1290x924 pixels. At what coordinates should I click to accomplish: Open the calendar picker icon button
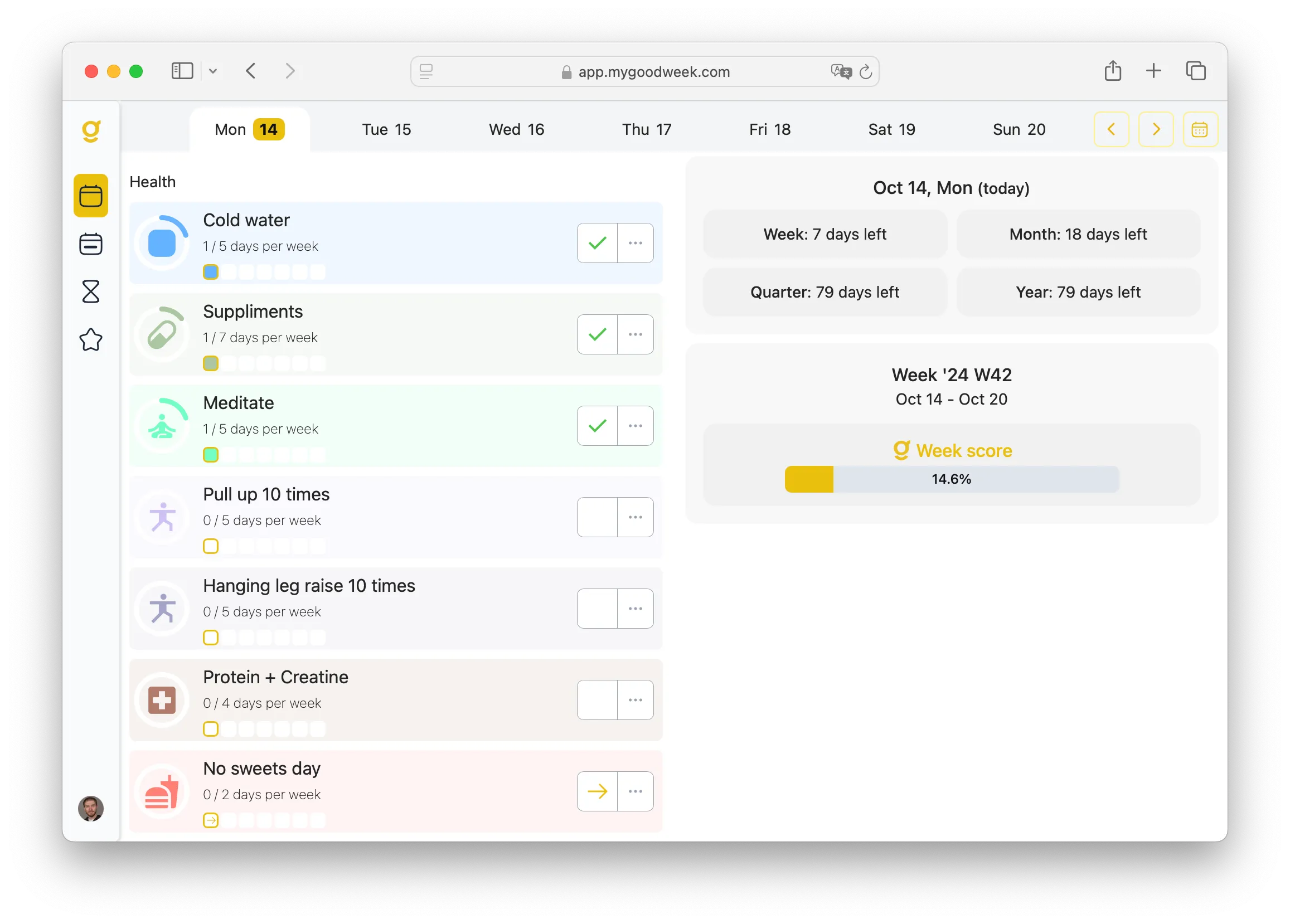point(1200,130)
